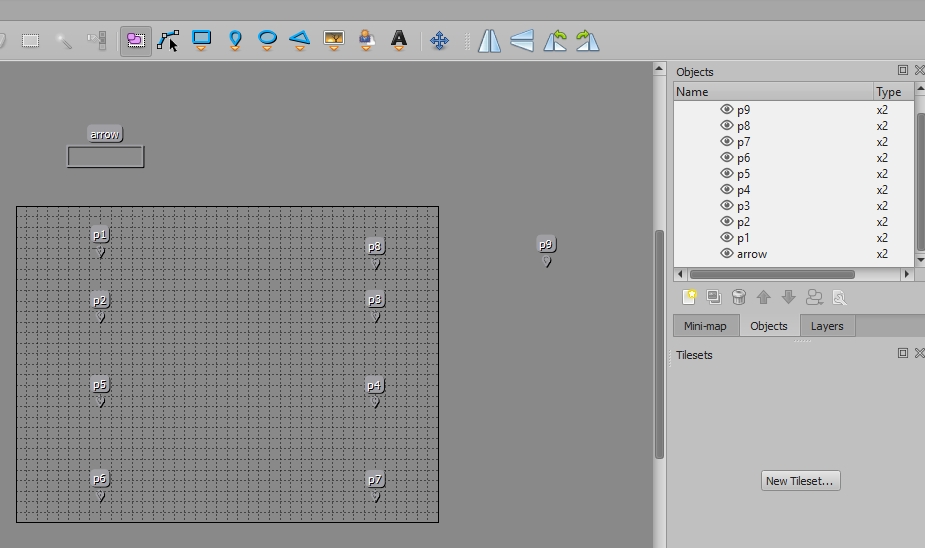Choose the Insert Polygon tool

(x=300, y=41)
